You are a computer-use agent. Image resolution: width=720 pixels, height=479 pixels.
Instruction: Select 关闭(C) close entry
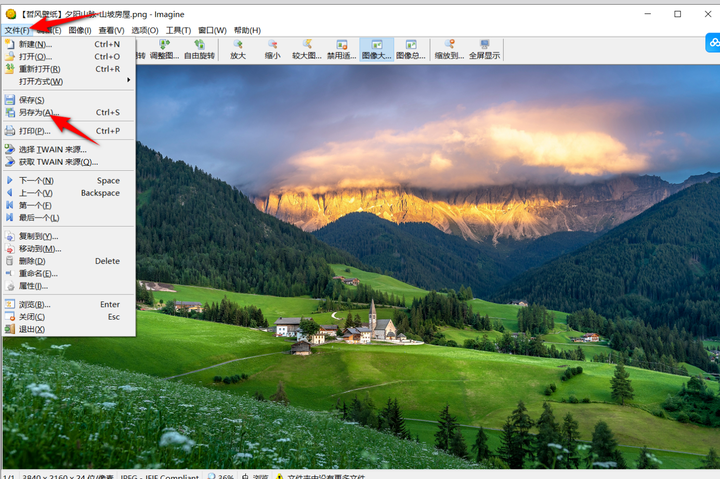(x=69, y=317)
